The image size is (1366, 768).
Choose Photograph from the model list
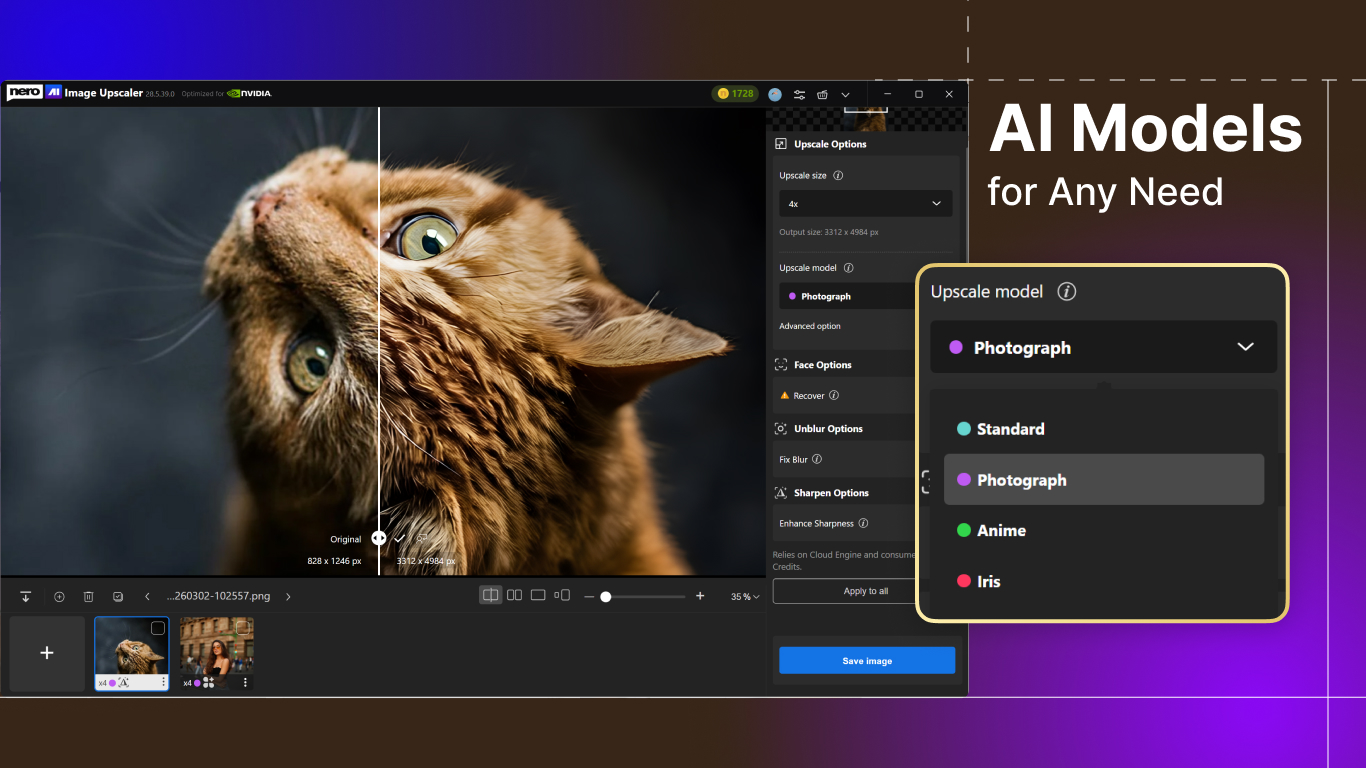point(1104,480)
